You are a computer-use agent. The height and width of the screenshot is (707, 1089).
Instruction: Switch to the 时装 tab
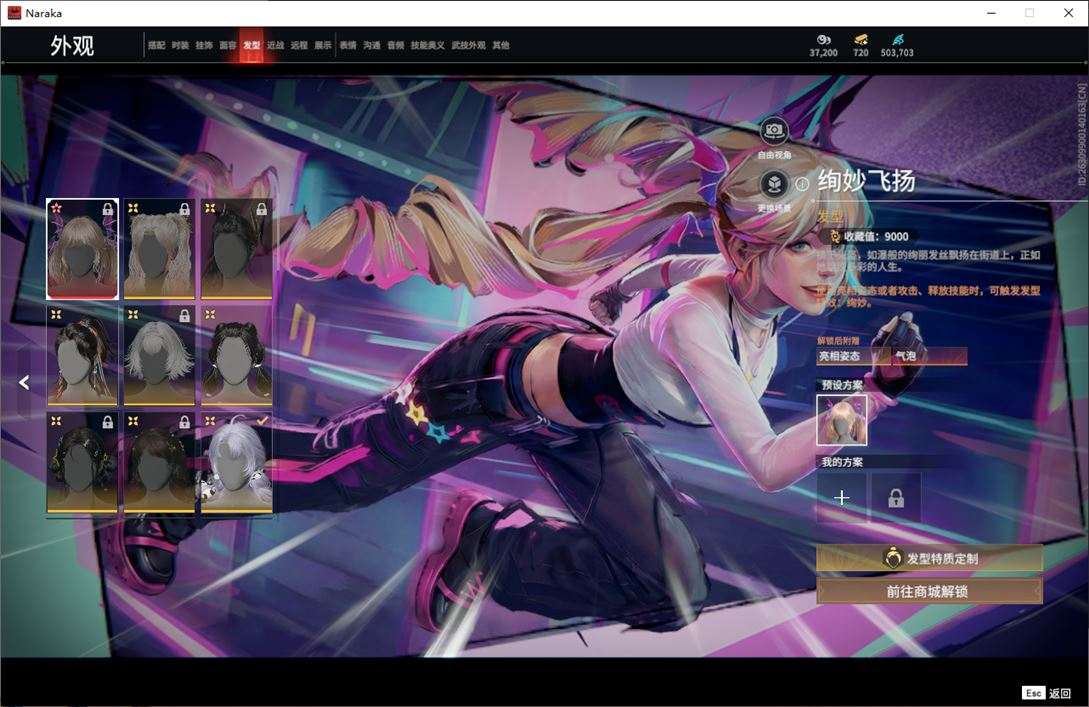pyautogui.click(x=180, y=45)
